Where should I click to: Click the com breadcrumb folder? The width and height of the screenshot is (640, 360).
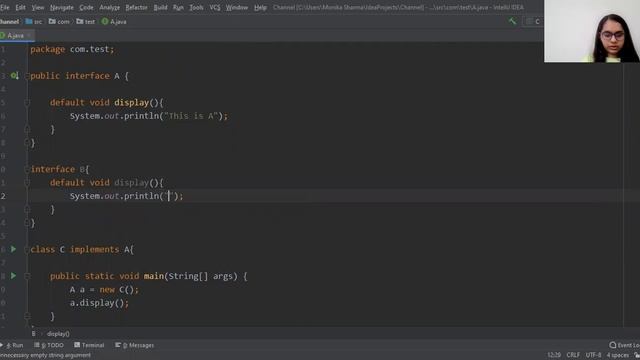pyautogui.click(x=60, y=22)
